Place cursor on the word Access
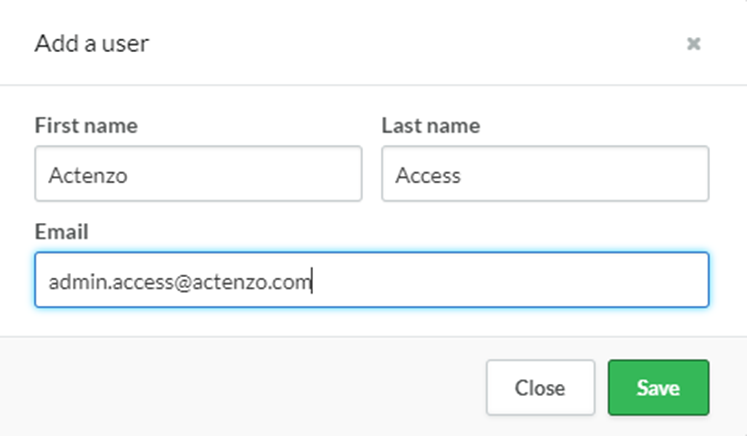This screenshot has width=747, height=436. click(x=428, y=175)
